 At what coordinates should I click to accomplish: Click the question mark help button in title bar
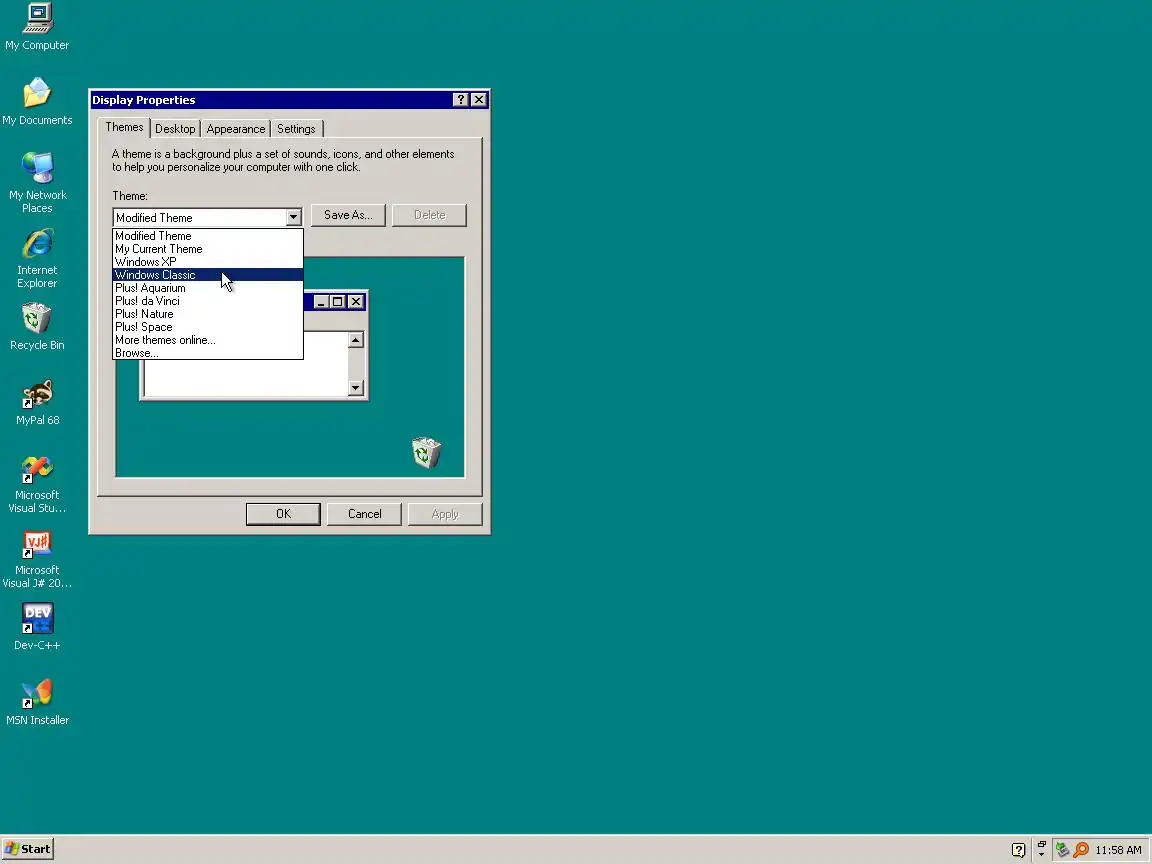click(x=461, y=100)
